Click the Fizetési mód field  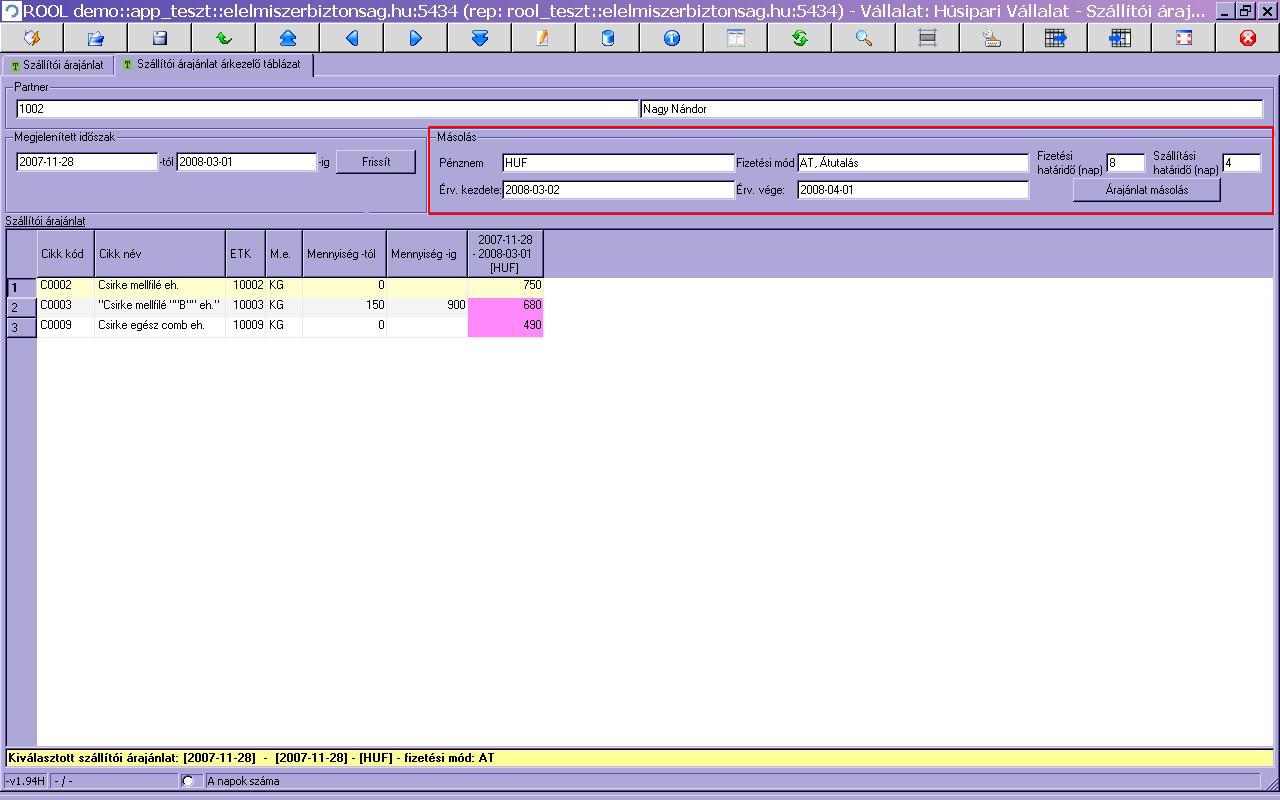(x=912, y=163)
